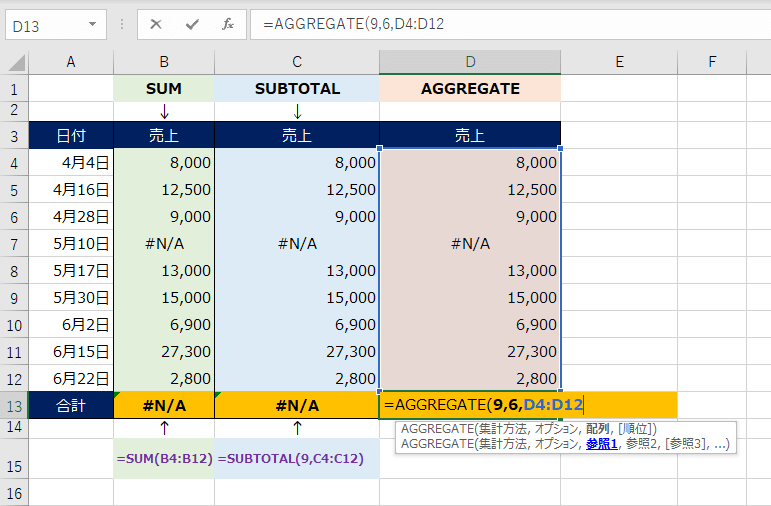Click the 日付 header cell
The height and width of the screenshot is (506, 771).
pos(71,135)
